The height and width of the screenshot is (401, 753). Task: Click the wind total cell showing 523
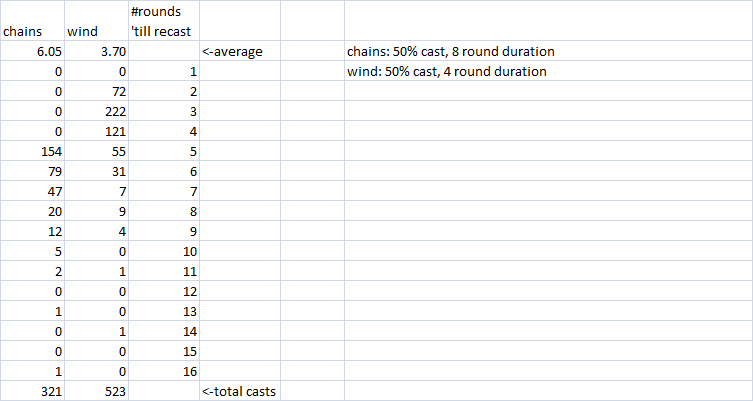tap(96, 391)
